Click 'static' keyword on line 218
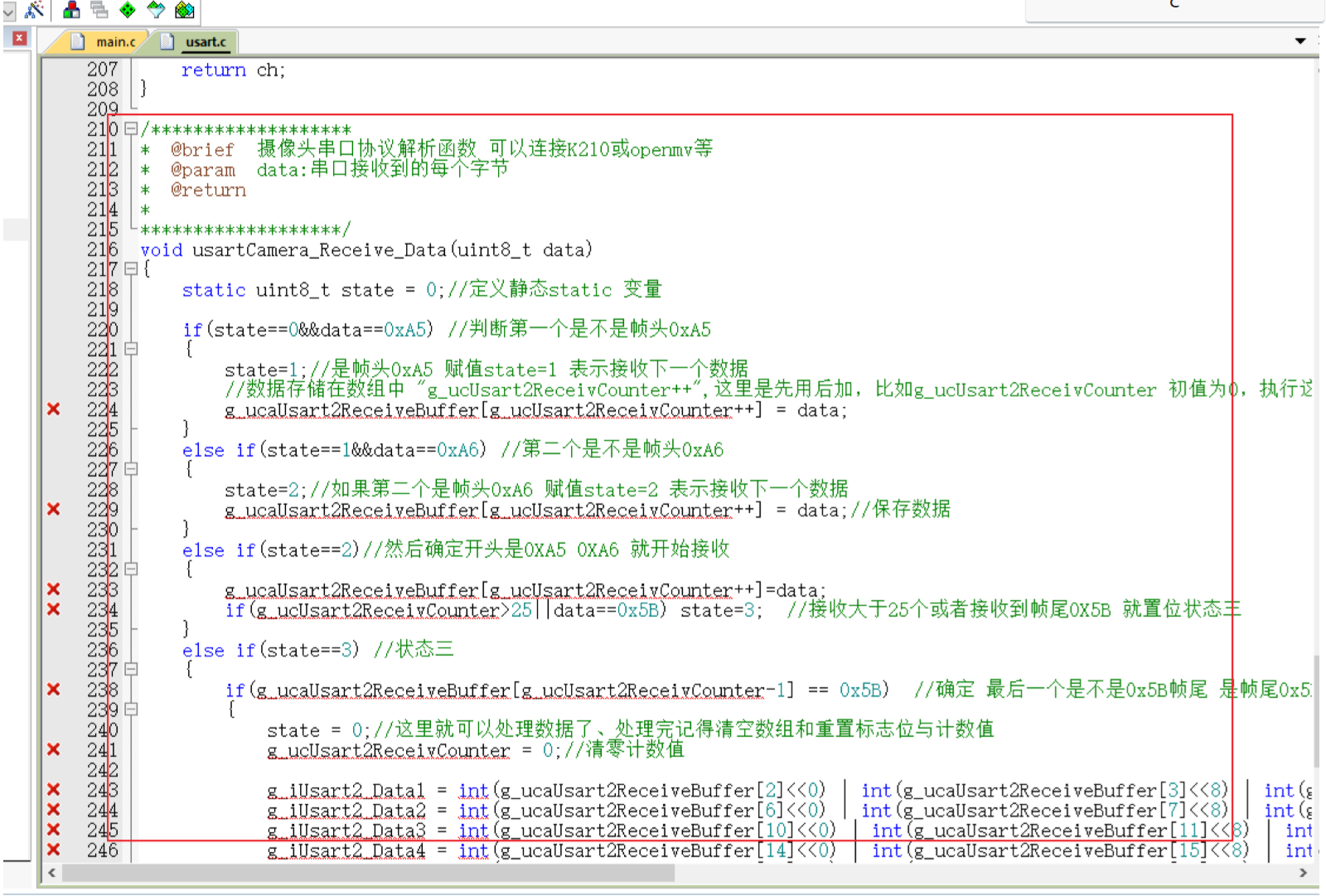This screenshot has width=1326, height=896. coord(214,290)
